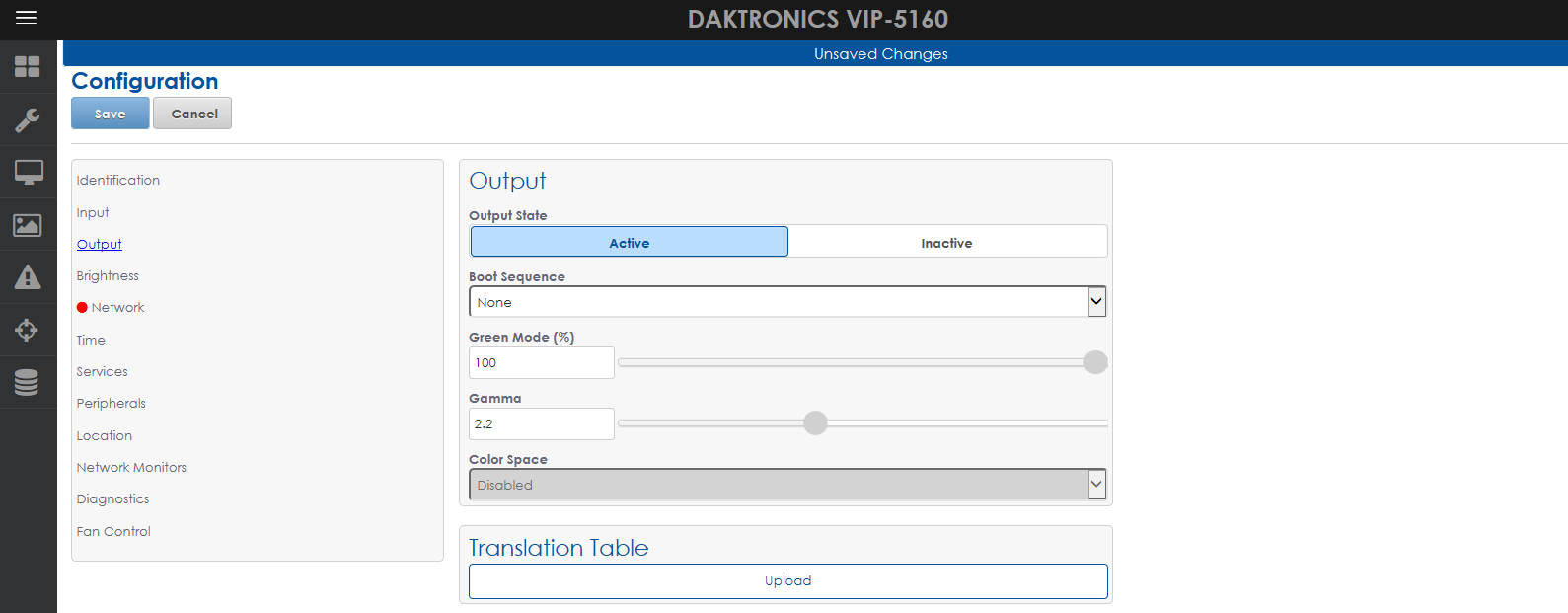Click the Gamma slider handle
Screen dimensions: 1568x613
pyautogui.click(x=815, y=423)
